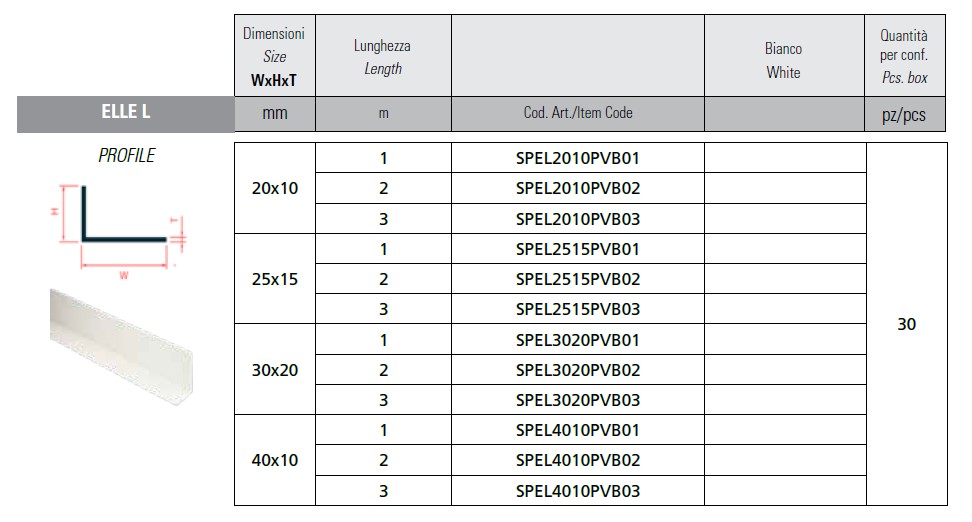Click item code SPEL4010PVB02
Image resolution: width=972 pixels, height=522 pixels.
[578, 461]
